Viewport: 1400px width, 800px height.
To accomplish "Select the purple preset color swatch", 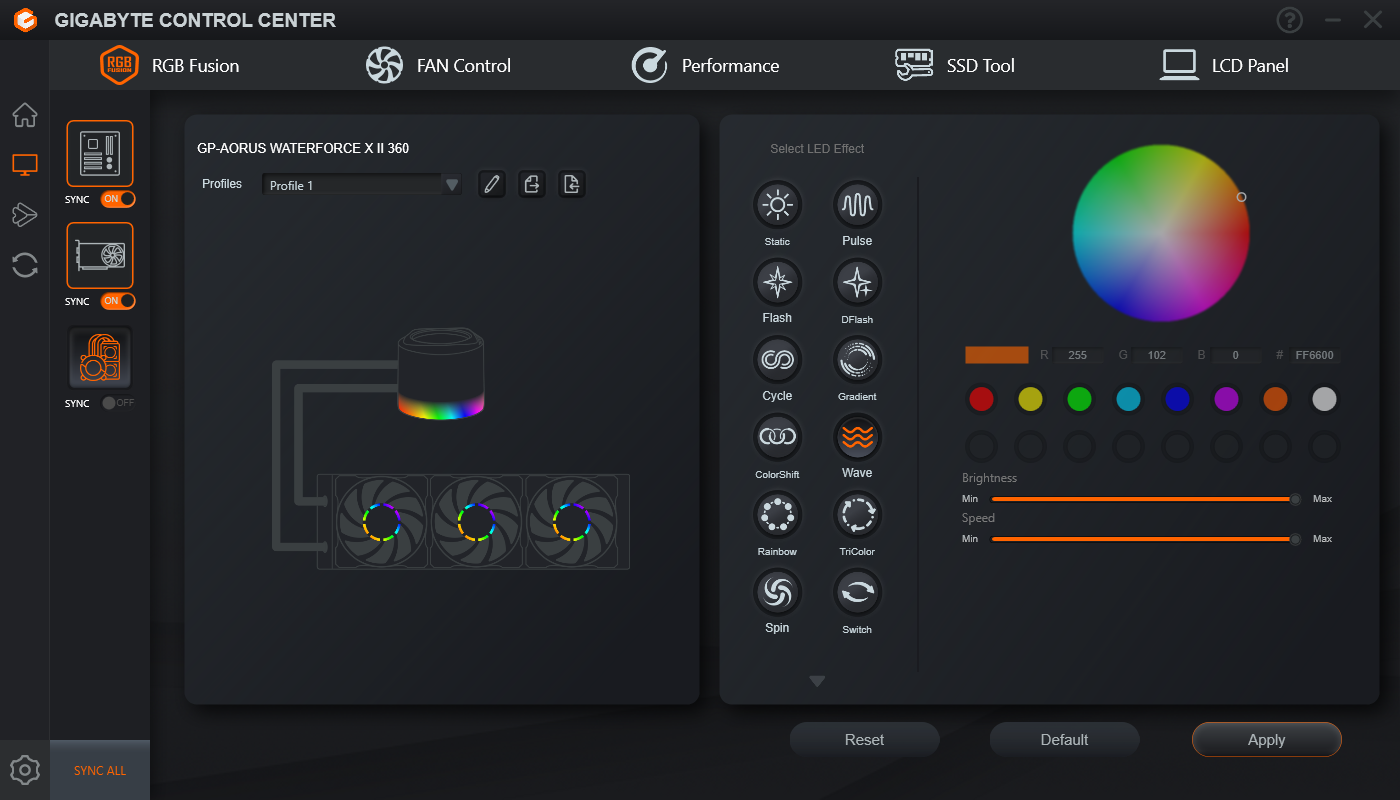I will click(1226, 400).
